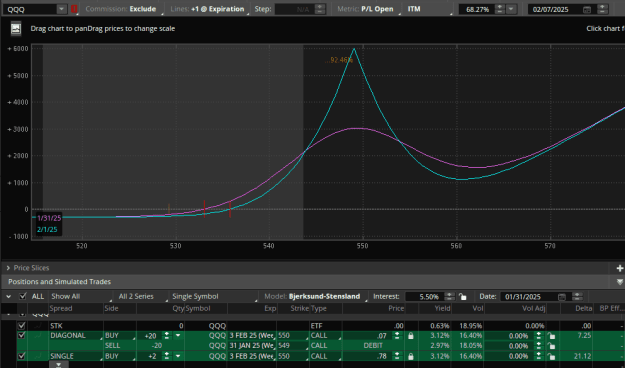Toggle the price lock icon in DIAGONAL row
The image size is (625, 368).
point(411,336)
